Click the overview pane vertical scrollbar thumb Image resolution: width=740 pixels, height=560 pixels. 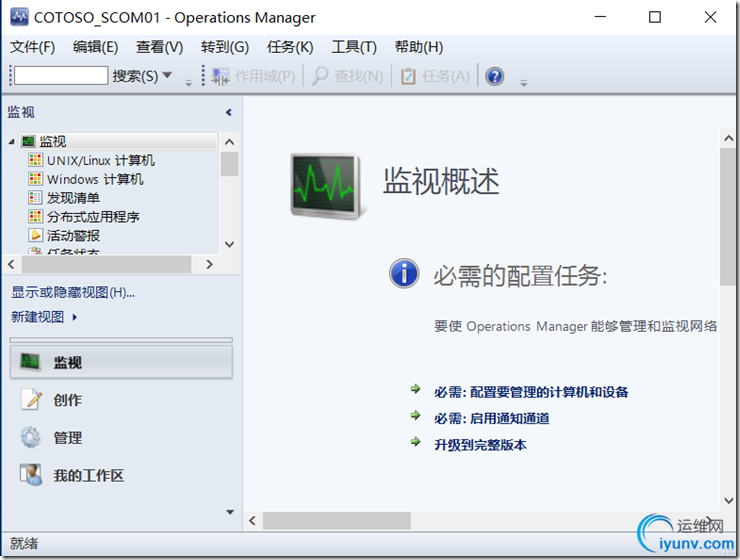coord(728,217)
